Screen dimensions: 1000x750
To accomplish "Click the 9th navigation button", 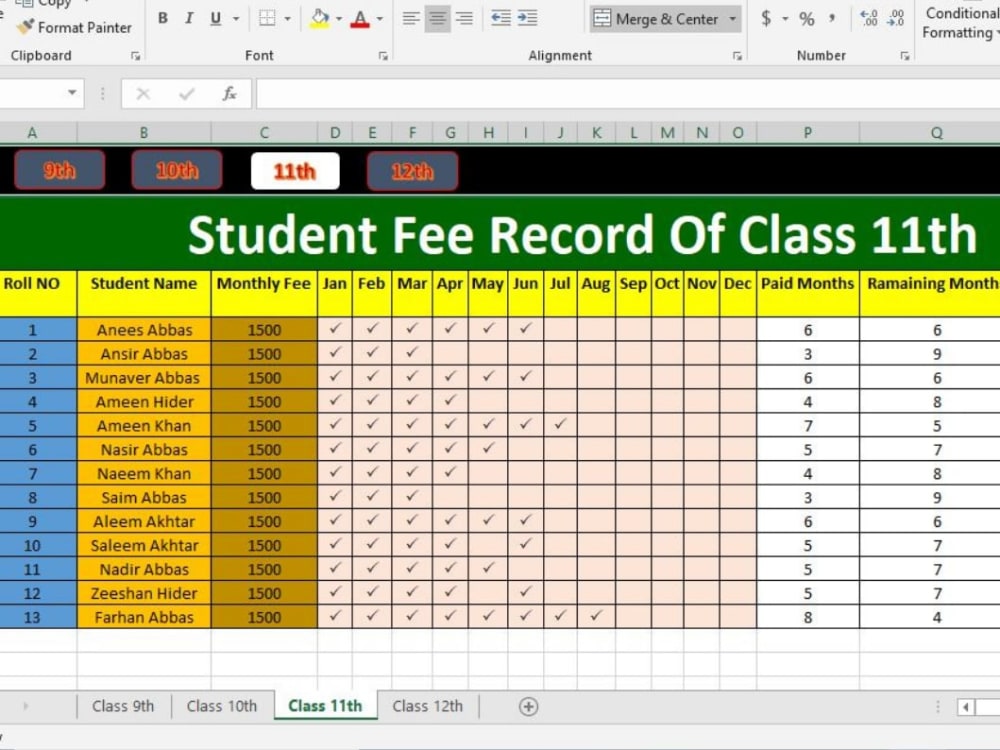I will click(x=59, y=170).
